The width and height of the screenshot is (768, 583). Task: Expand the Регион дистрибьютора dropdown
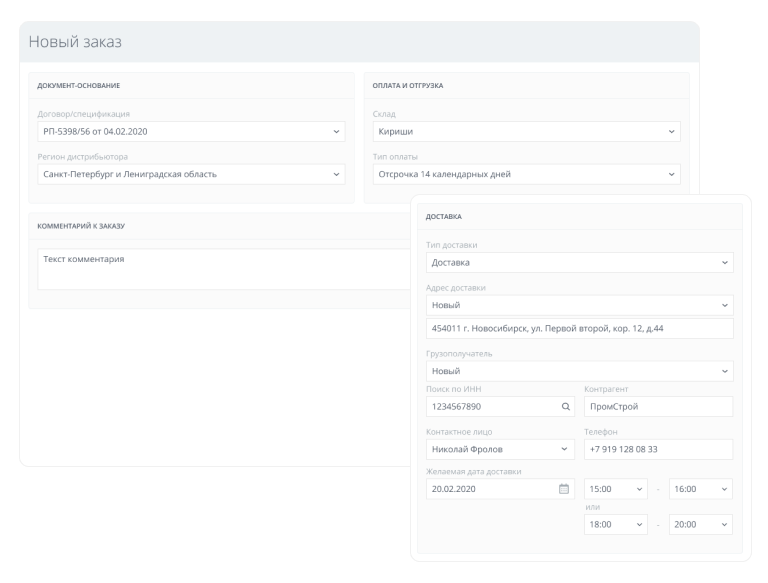[x=191, y=174]
